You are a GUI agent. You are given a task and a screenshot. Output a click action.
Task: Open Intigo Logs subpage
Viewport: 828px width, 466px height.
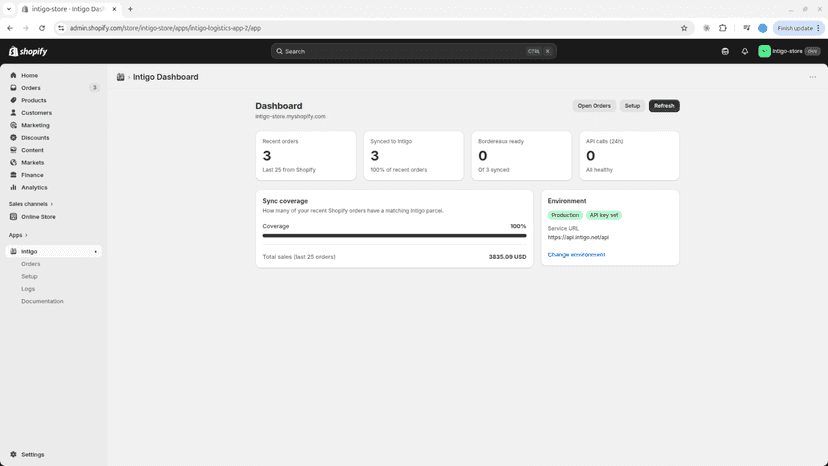click(x=28, y=288)
